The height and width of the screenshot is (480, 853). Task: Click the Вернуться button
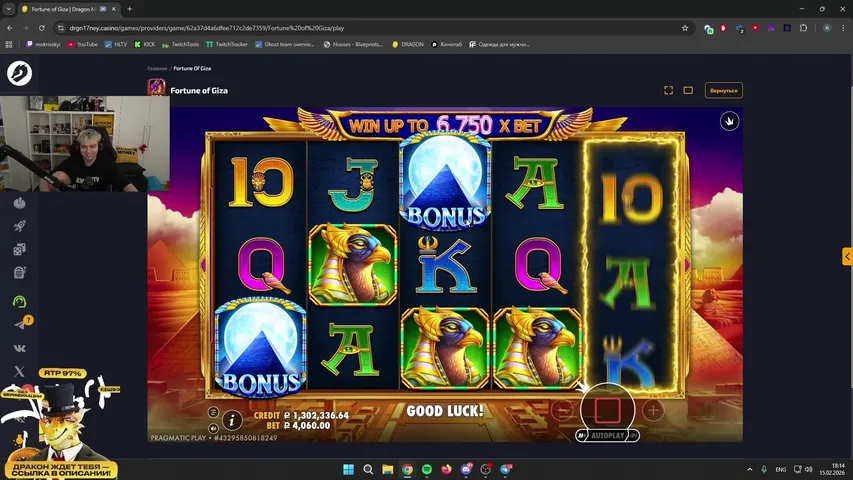click(x=723, y=90)
